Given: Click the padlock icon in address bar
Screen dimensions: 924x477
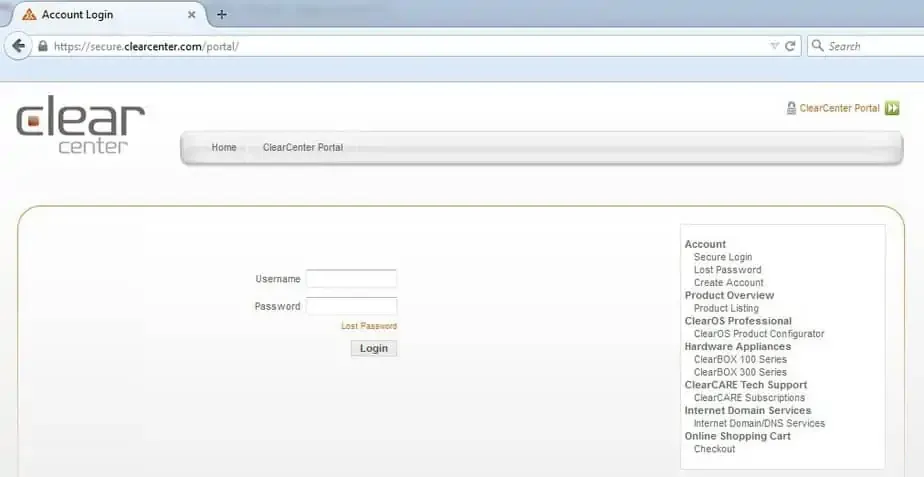Looking at the screenshot, I should (x=42, y=46).
